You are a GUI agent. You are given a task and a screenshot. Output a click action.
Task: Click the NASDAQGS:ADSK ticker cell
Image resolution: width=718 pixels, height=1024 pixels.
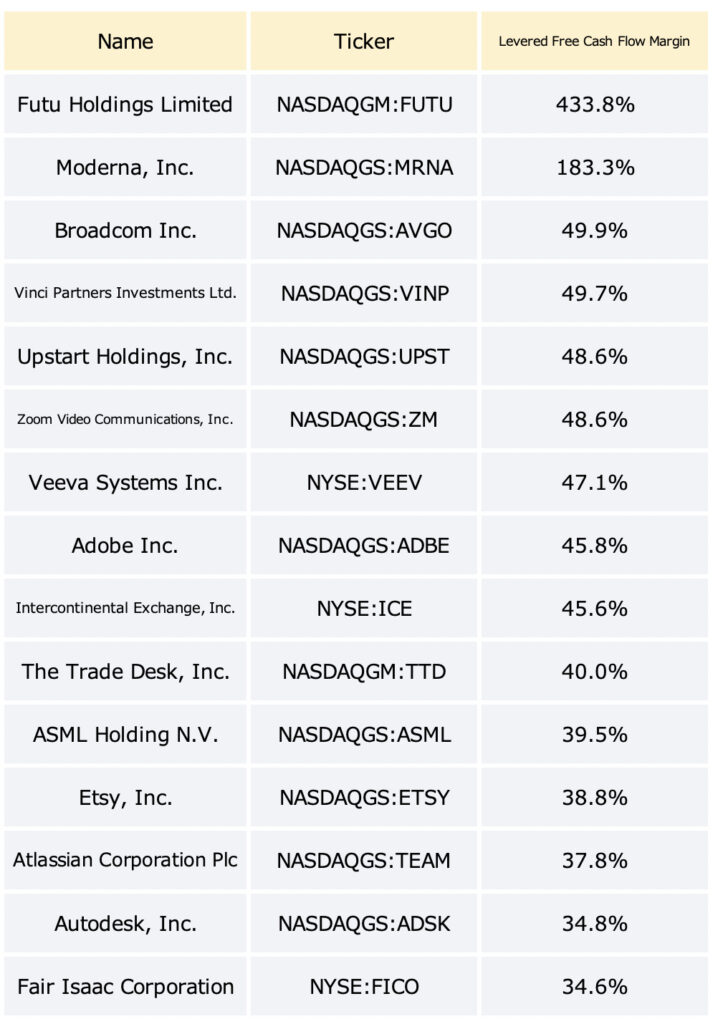[364, 923]
